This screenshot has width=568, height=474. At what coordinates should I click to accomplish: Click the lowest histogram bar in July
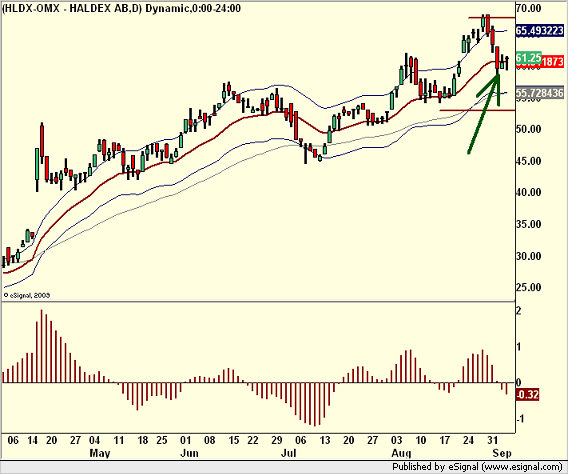pos(314,404)
